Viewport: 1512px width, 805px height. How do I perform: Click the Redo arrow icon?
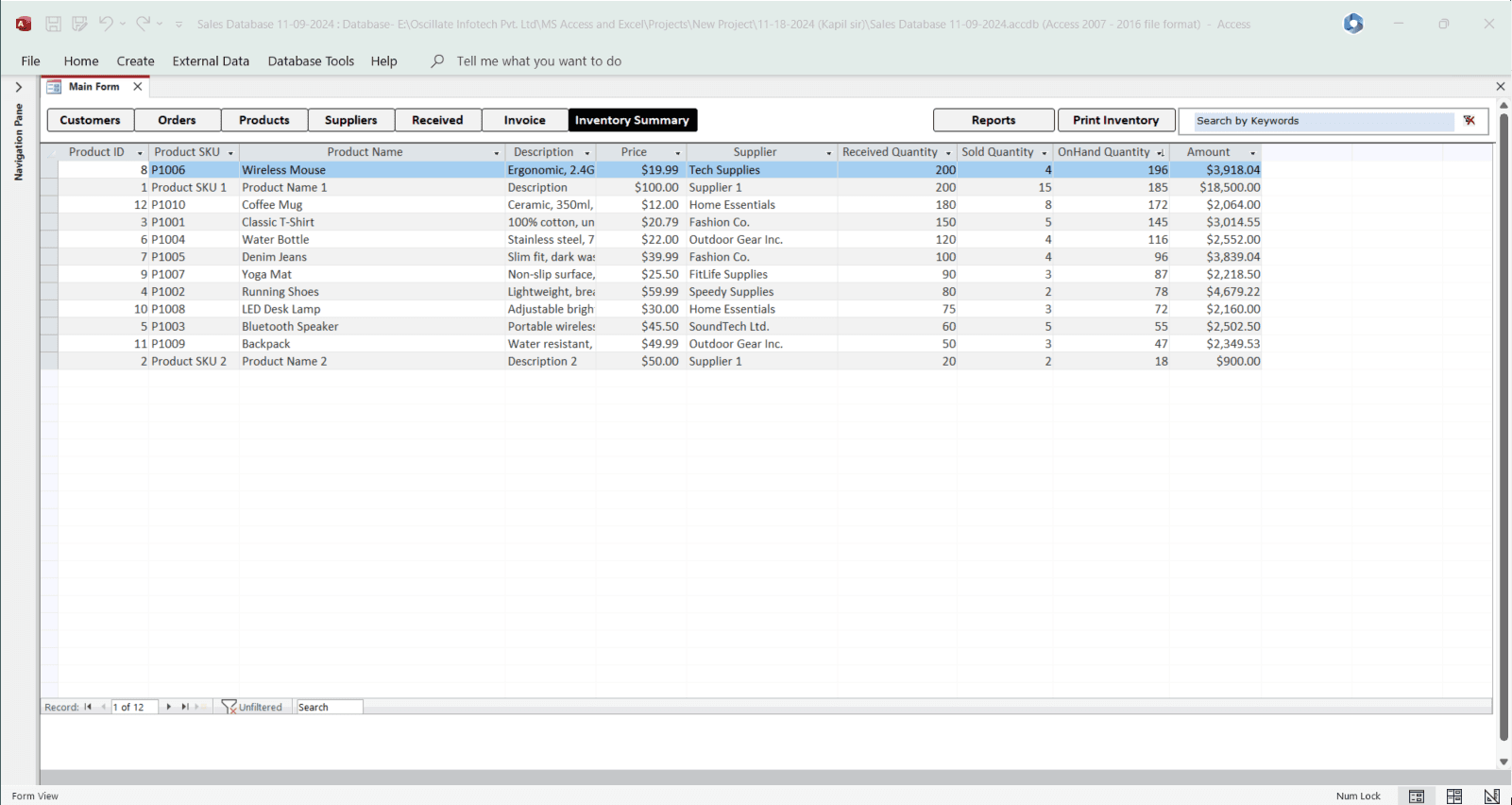[143, 24]
